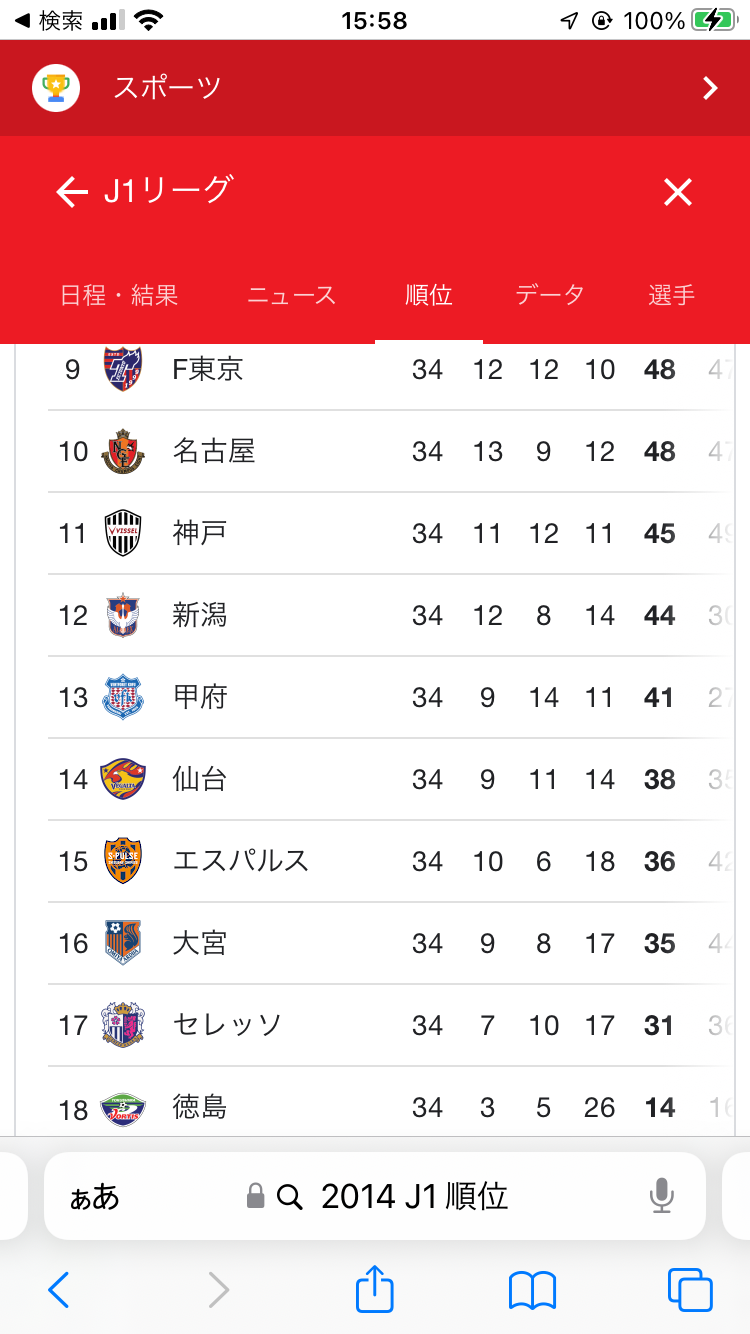Screen dimensions: 750x1334
Task: Expand the sports header chevron
Action: pyautogui.click(x=710, y=89)
